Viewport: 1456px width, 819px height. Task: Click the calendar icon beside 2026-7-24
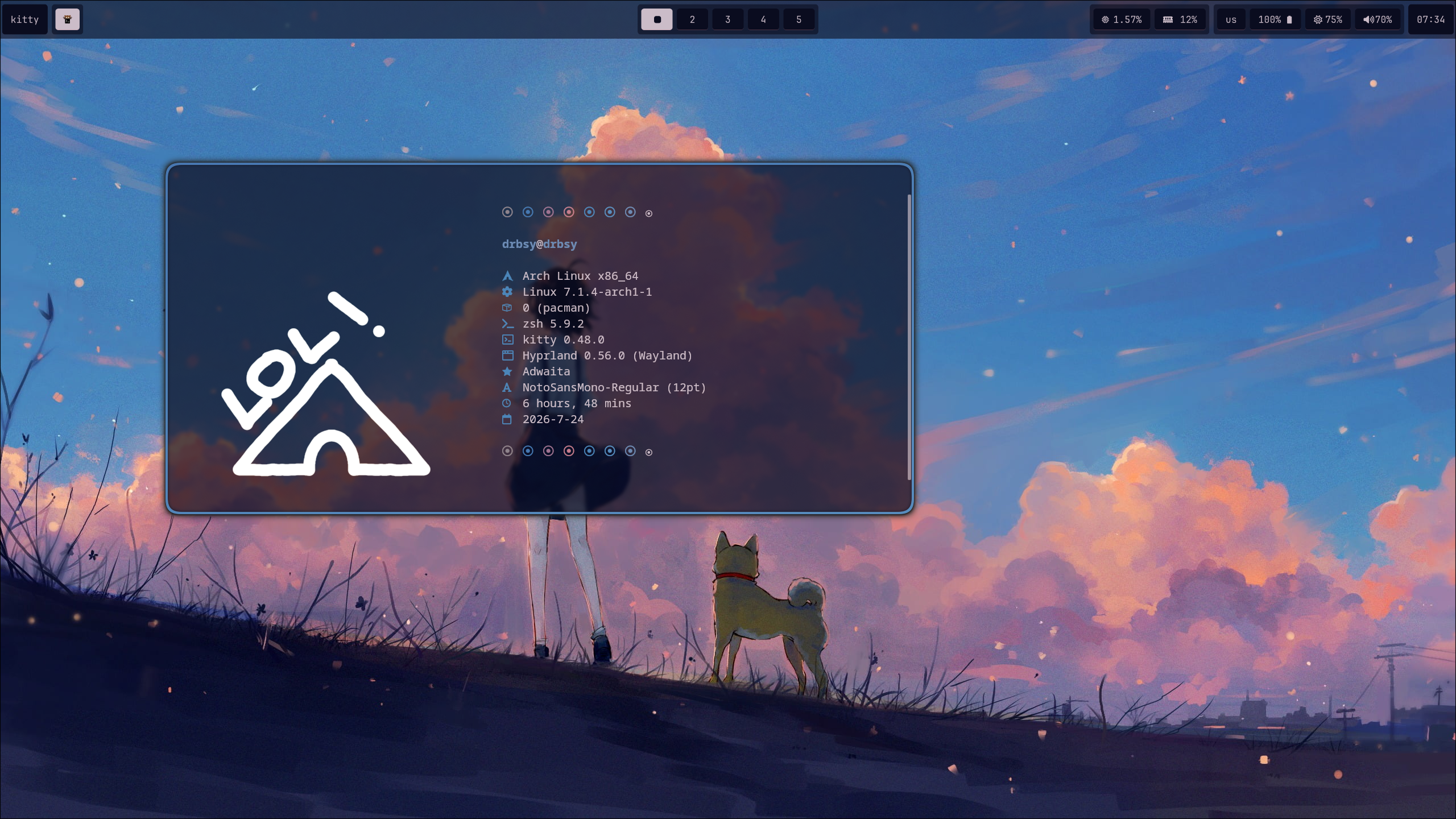click(x=507, y=419)
